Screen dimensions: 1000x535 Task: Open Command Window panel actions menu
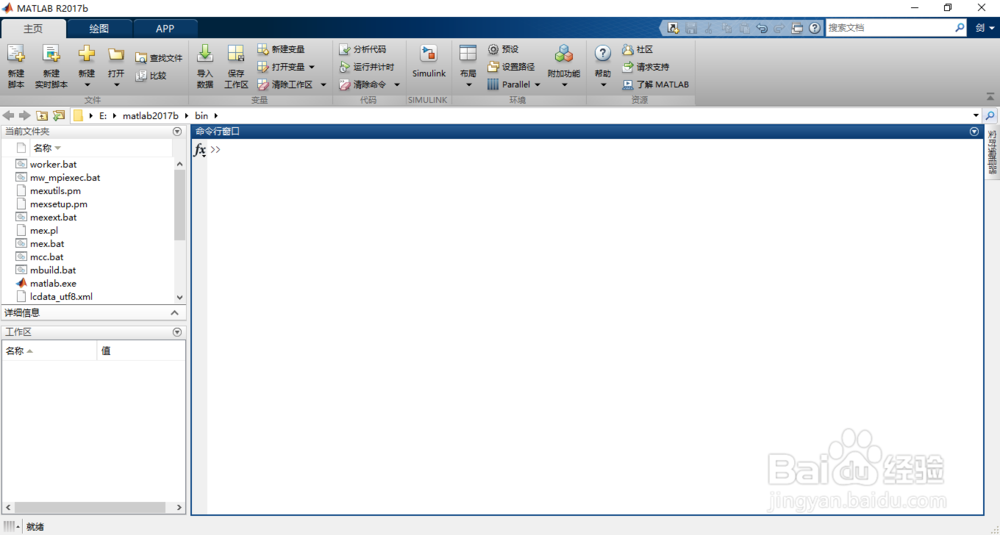coord(974,131)
